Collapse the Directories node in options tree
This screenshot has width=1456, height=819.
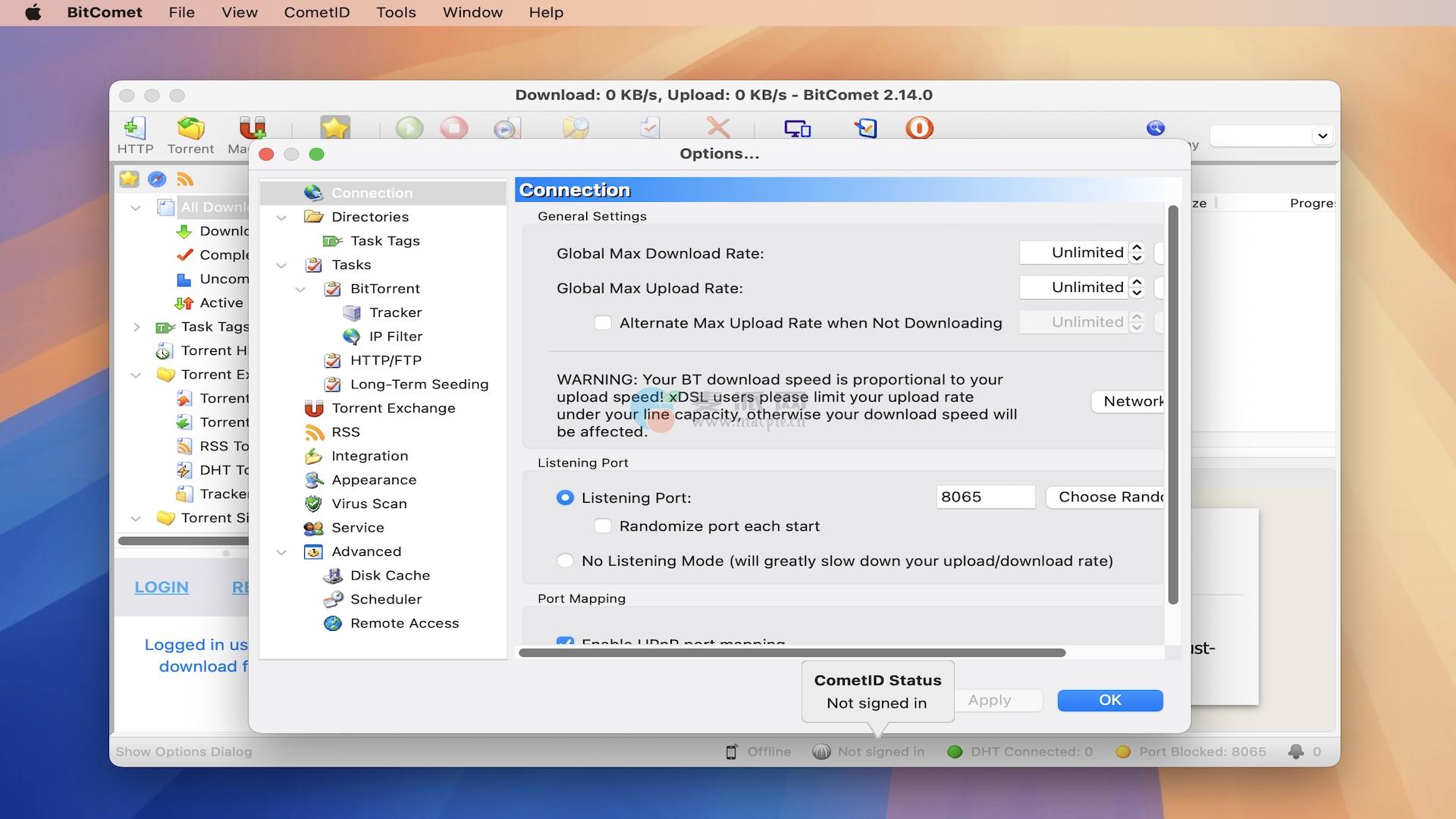coord(281,218)
